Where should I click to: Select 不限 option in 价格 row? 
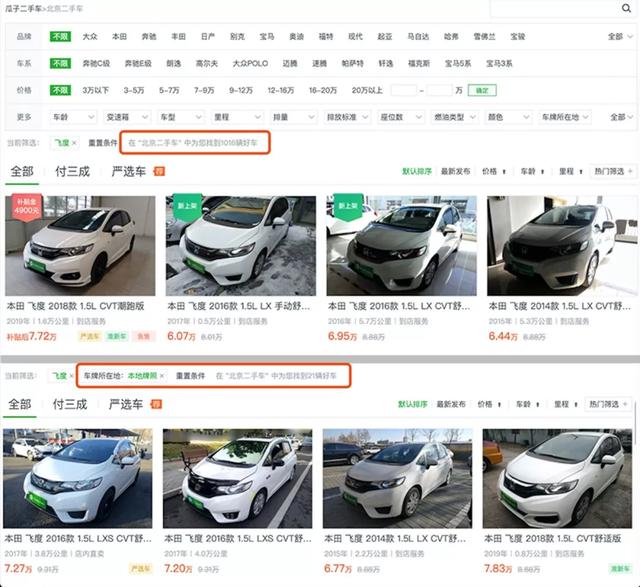click(x=60, y=90)
